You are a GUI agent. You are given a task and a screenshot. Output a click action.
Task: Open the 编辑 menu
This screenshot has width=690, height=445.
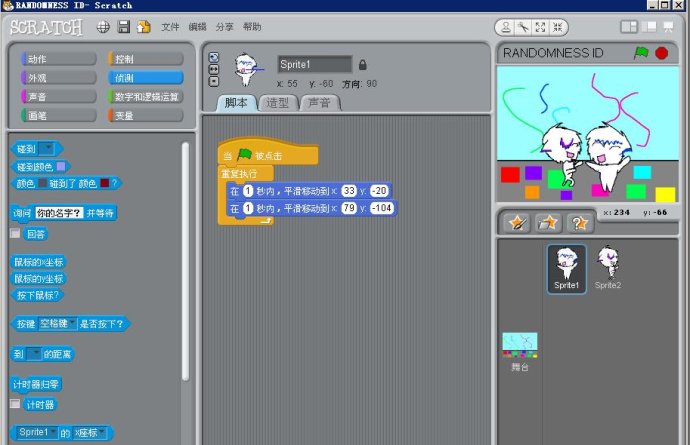point(197,27)
